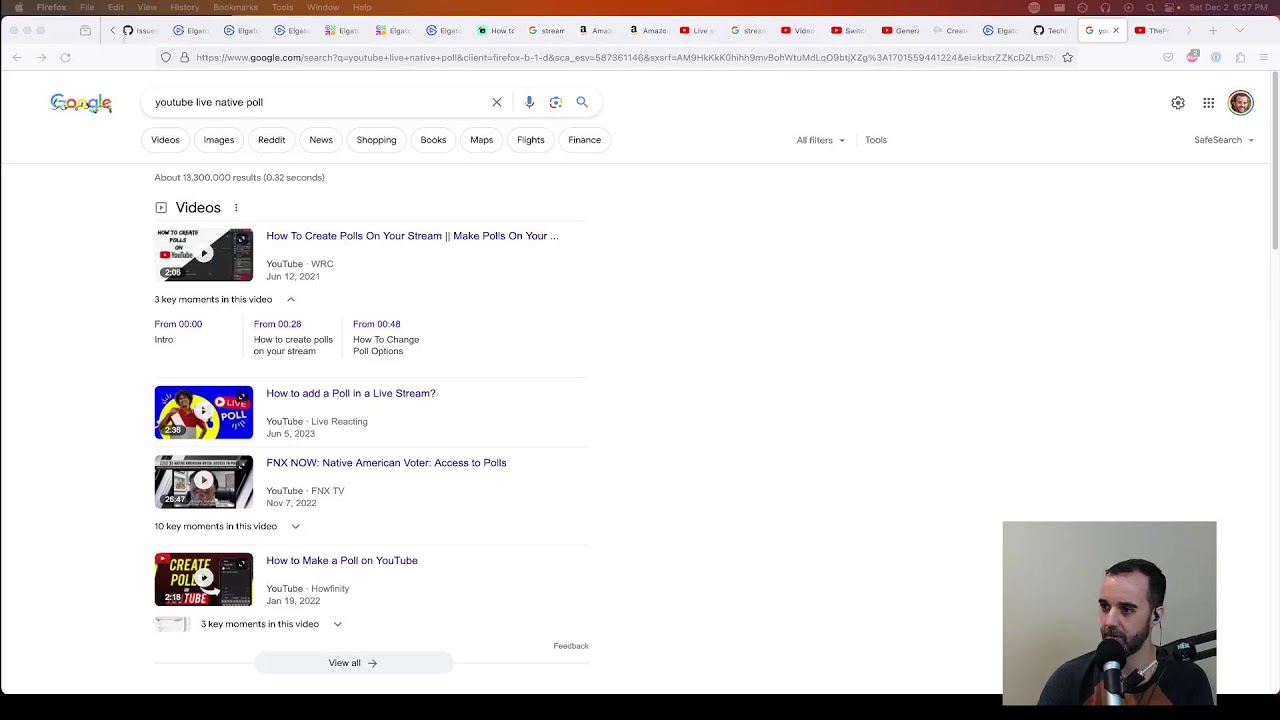Open "FNX NOW: Native American Voter" result
This screenshot has height=720, width=1280.
point(386,463)
